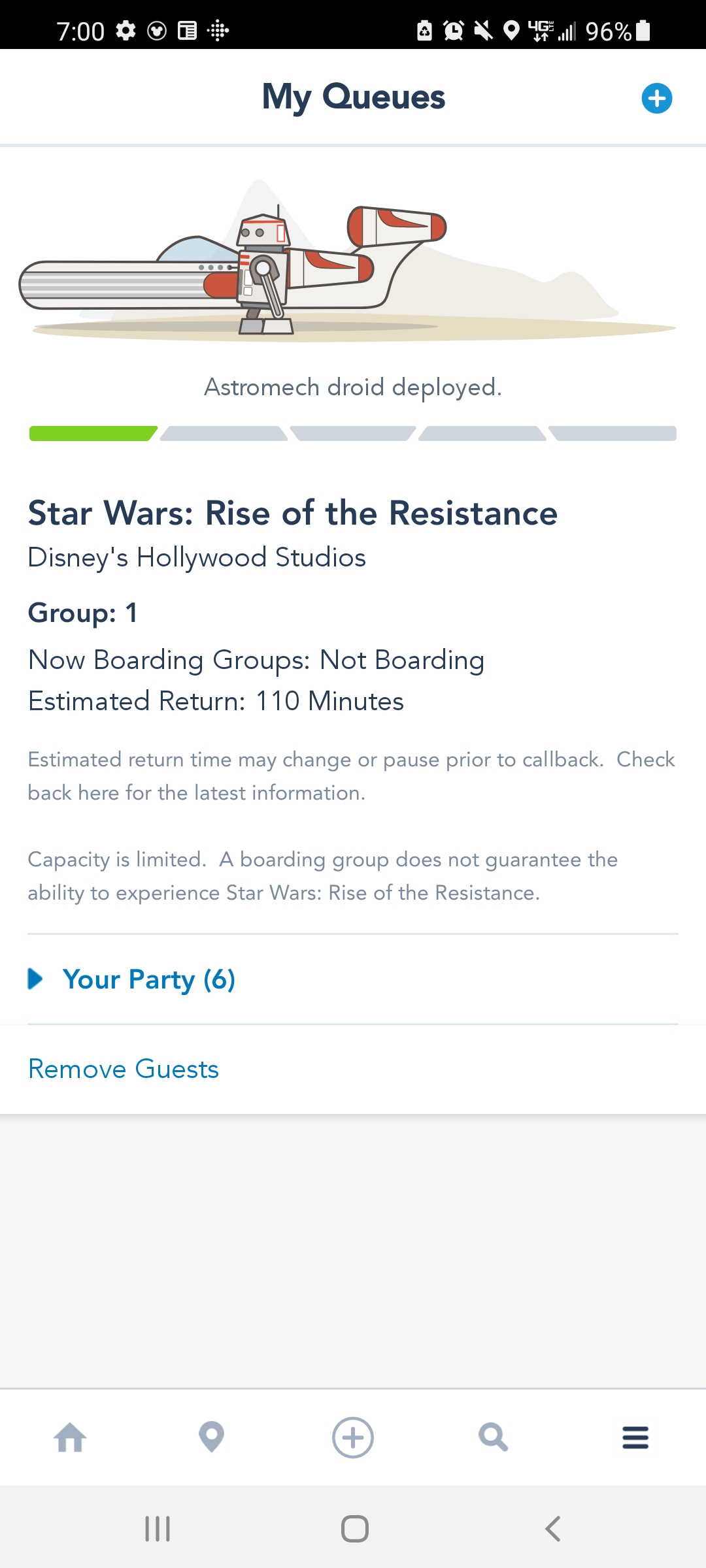Open the search magnifier tab
The image size is (706, 1568).
pos(493,1437)
